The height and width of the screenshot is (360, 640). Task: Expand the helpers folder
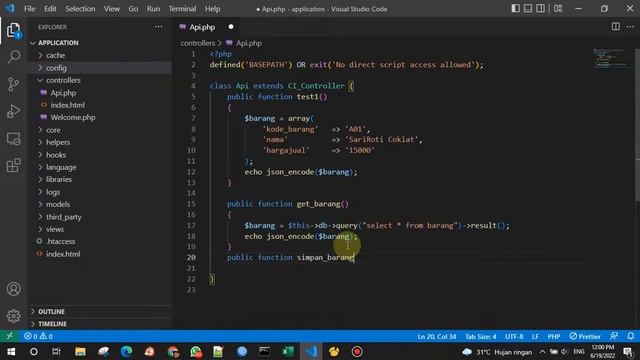coord(100,142)
